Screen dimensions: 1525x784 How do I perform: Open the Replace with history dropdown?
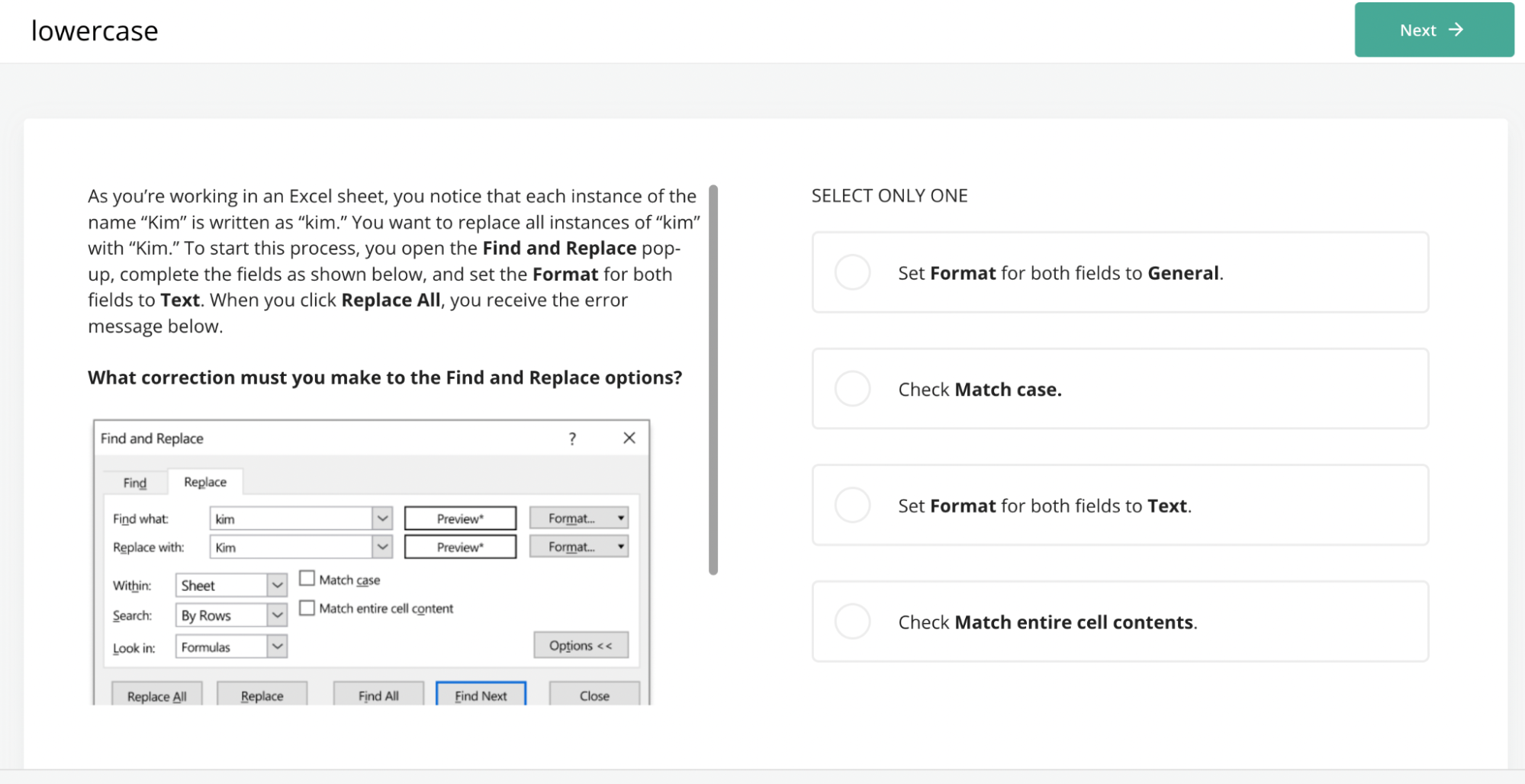382,547
